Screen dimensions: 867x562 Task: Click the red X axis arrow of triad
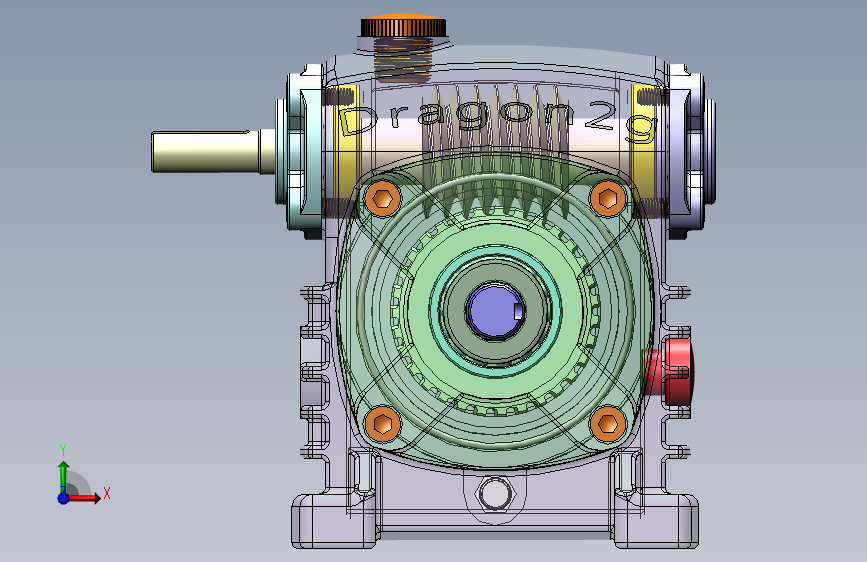83,498
